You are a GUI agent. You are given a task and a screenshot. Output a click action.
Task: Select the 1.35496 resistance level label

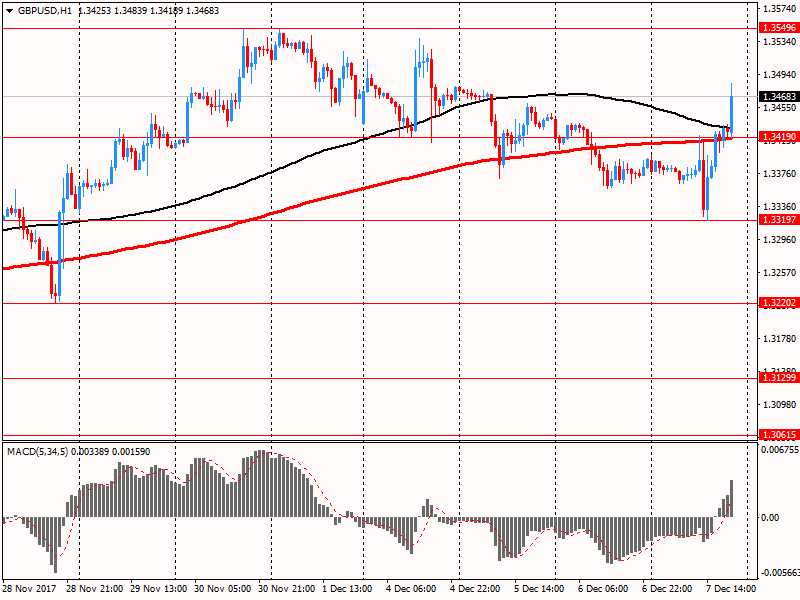[779, 28]
